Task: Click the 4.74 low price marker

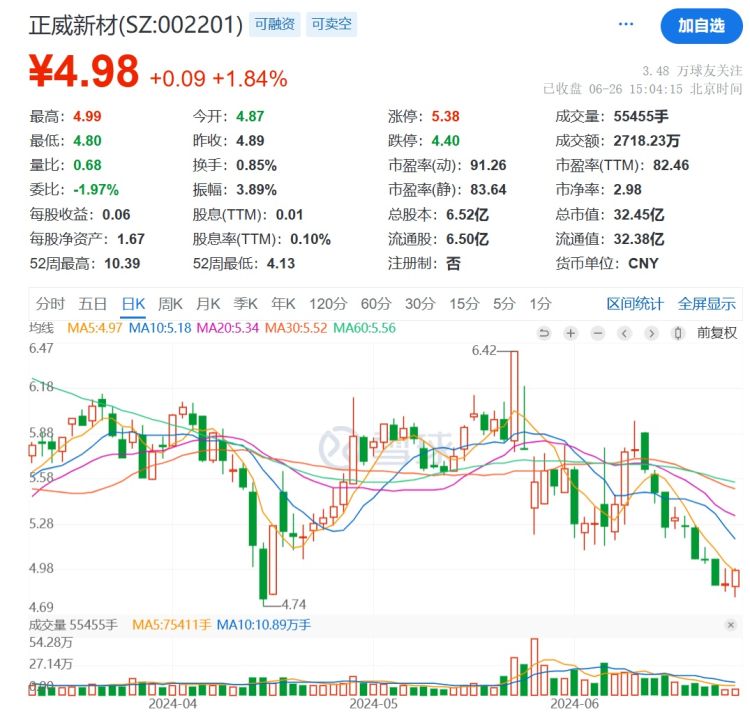Action: (x=294, y=604)
